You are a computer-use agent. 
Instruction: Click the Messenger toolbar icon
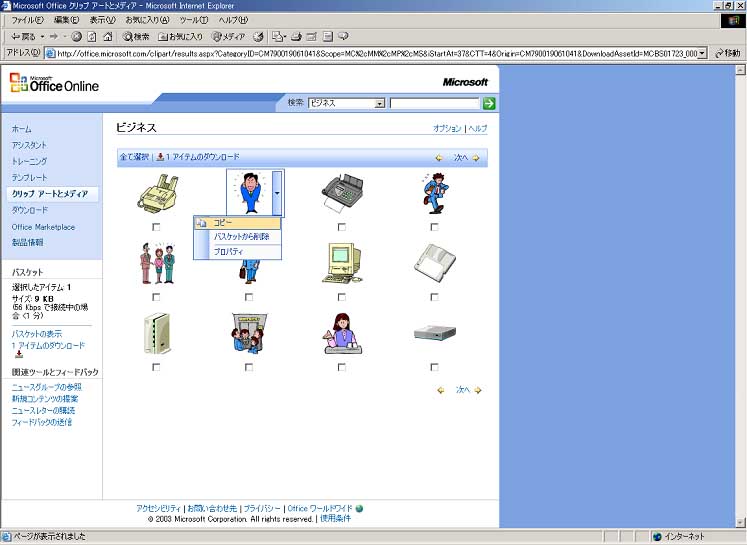click(343, 36)
